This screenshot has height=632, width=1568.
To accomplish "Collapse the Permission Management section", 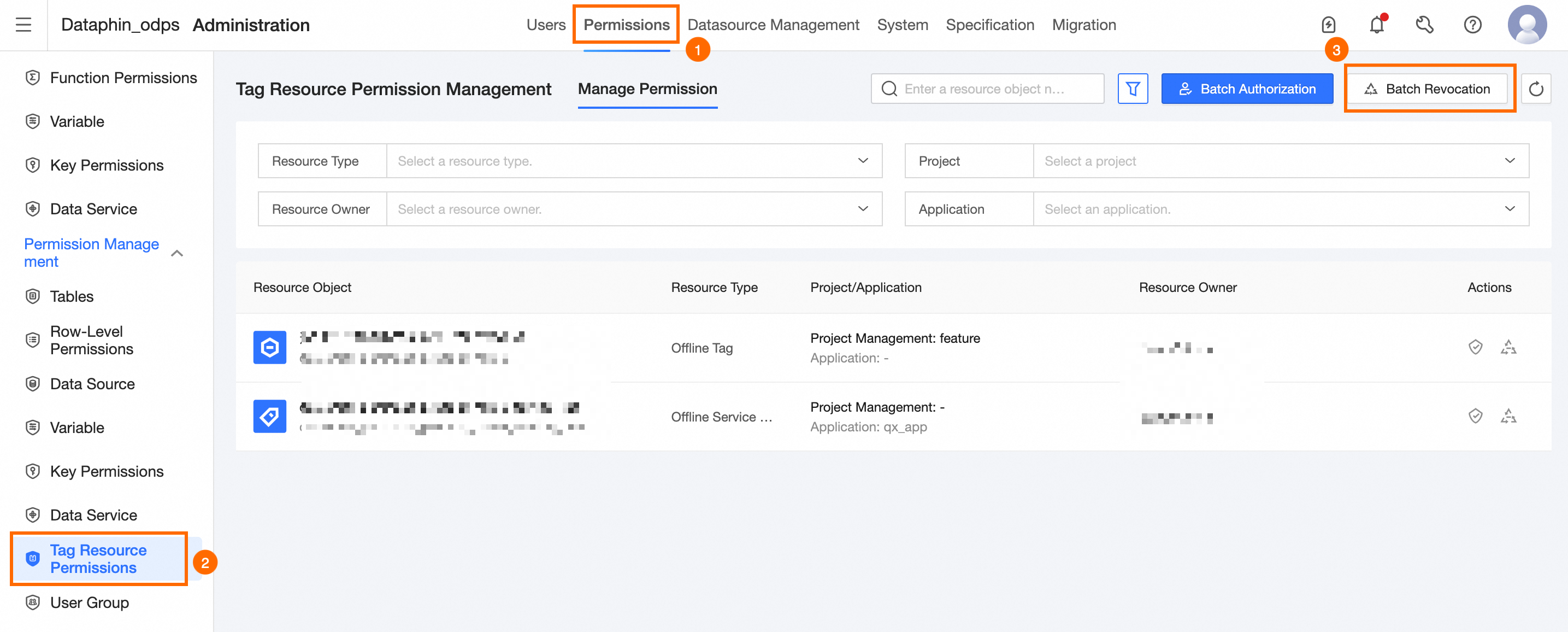I will point(177,253).
